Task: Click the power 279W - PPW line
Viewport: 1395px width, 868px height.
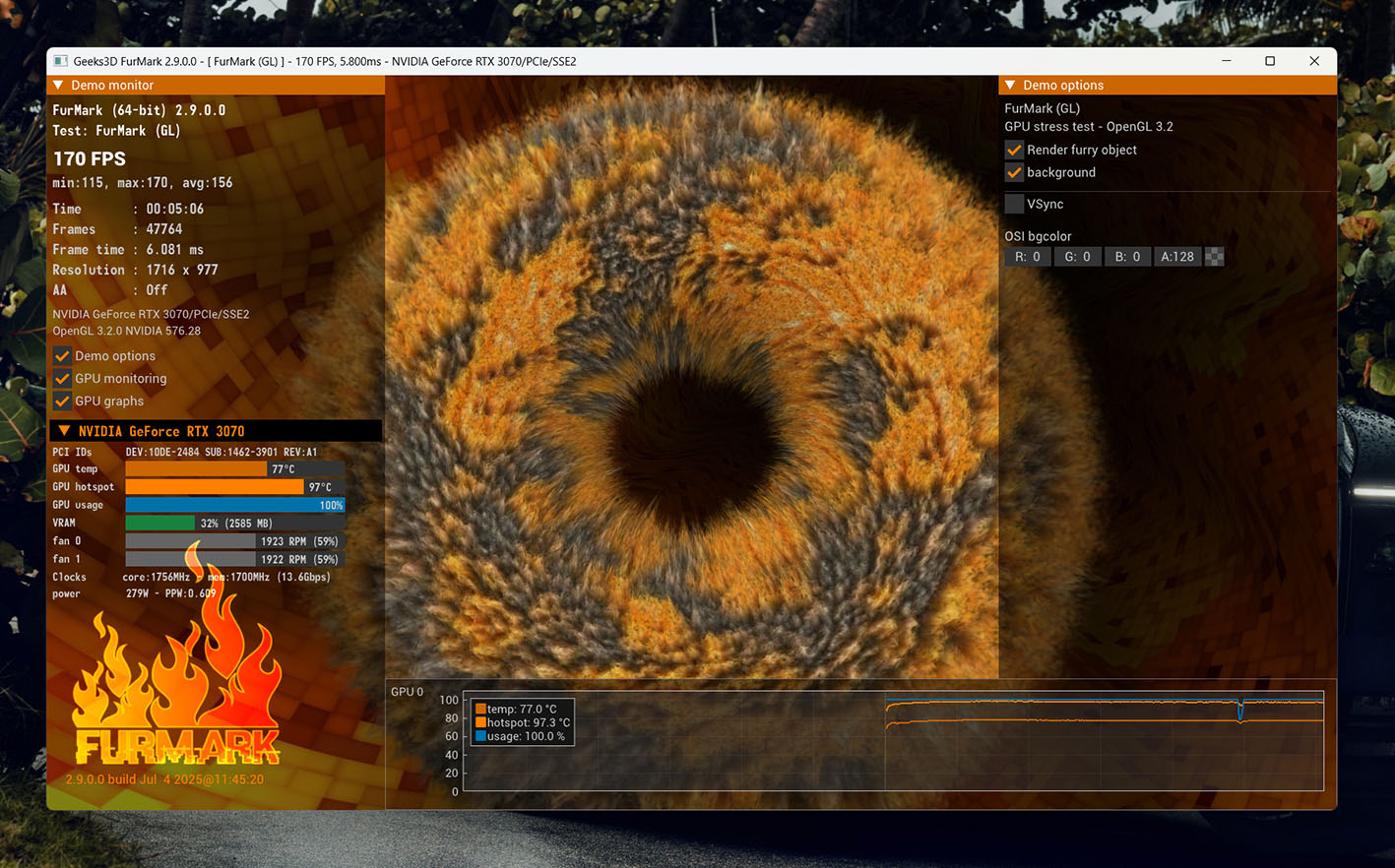Action: (x=135, y=593)
